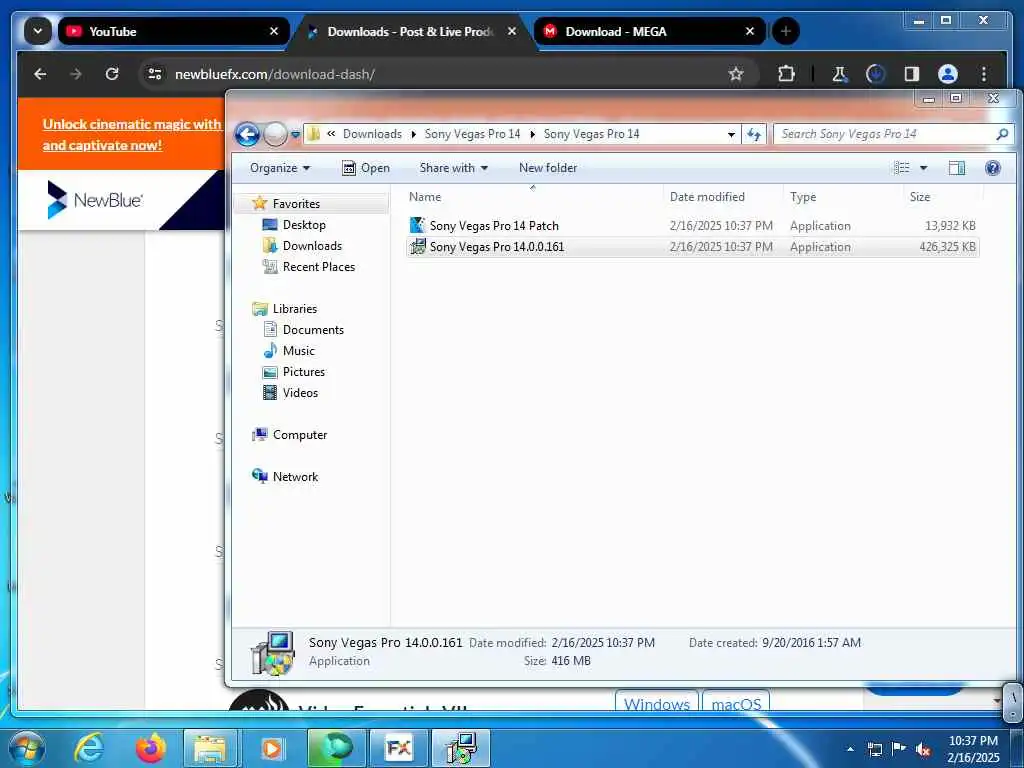Click the NewBlue logo
Image resolution: width=1024 pixels, height=768 pixels.
95,200
